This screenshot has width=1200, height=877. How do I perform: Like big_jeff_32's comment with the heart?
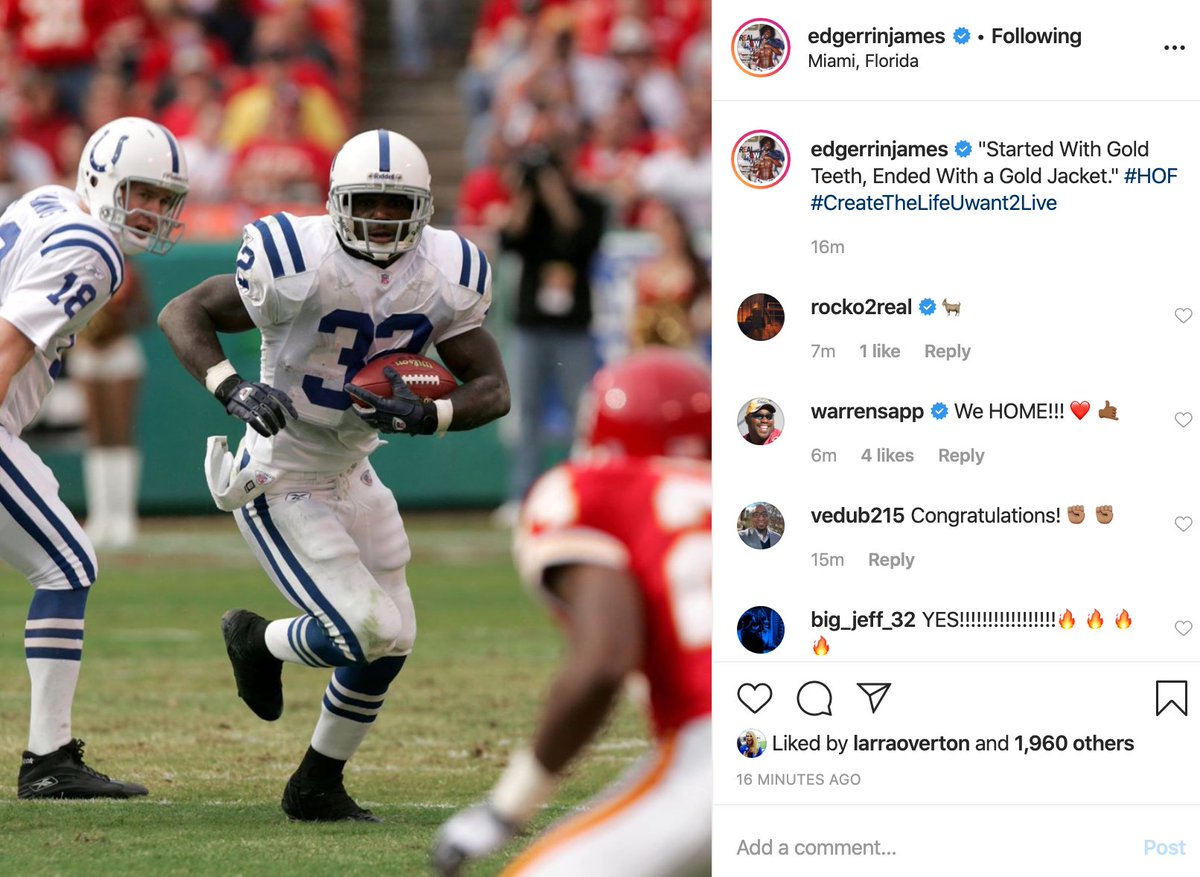(x=1183, y=628)
